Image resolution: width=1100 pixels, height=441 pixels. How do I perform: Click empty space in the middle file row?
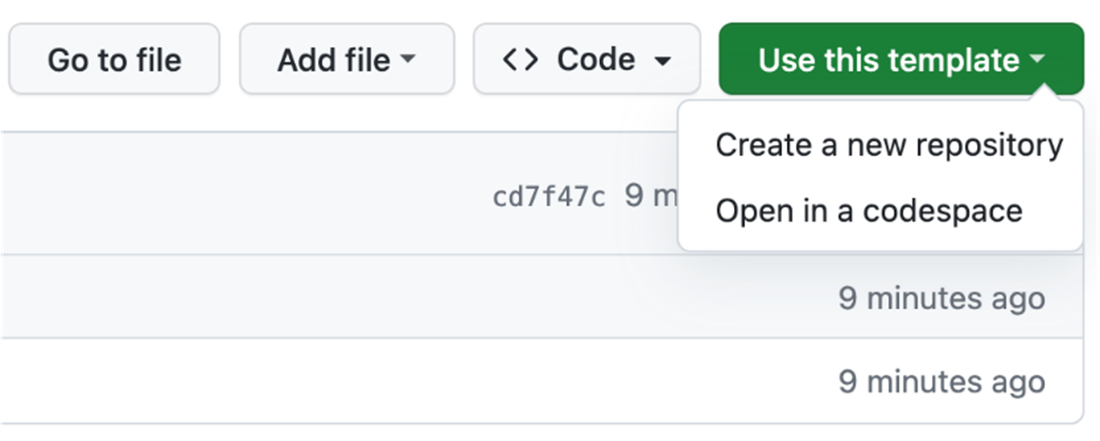point(400,298)
